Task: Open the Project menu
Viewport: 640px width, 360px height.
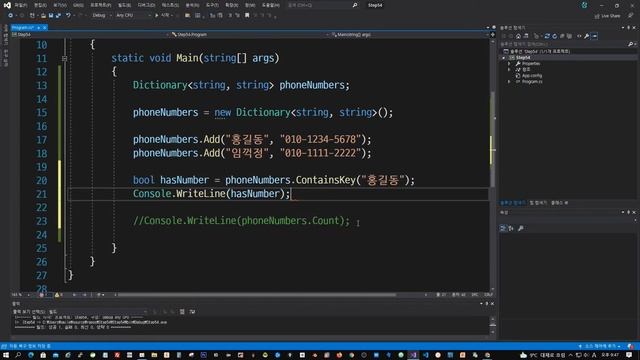Action: coord(101,5)
